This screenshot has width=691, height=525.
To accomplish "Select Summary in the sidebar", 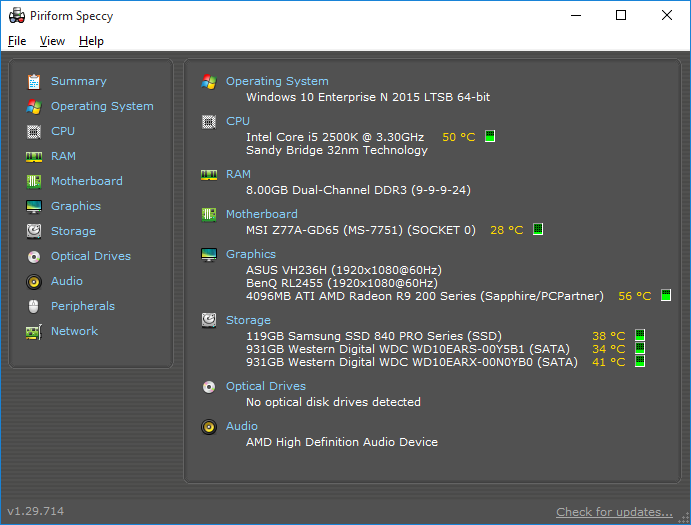I will [79, 81].
